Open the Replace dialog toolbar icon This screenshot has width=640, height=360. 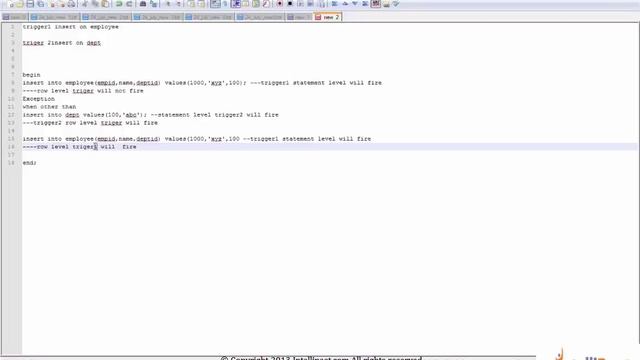[154, 4]
